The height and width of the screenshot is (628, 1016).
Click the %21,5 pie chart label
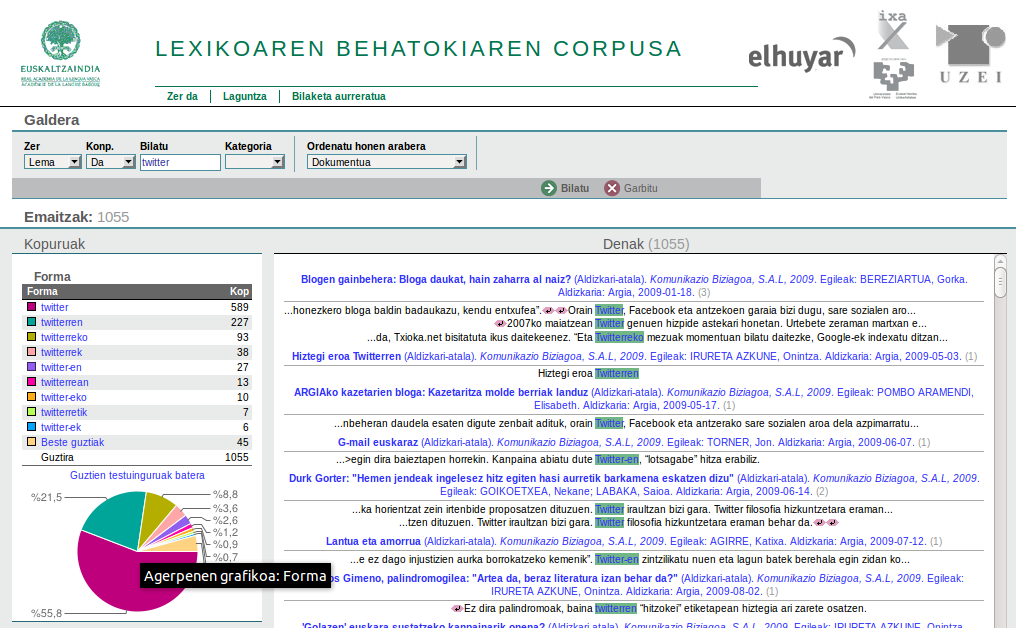point(47,497)
